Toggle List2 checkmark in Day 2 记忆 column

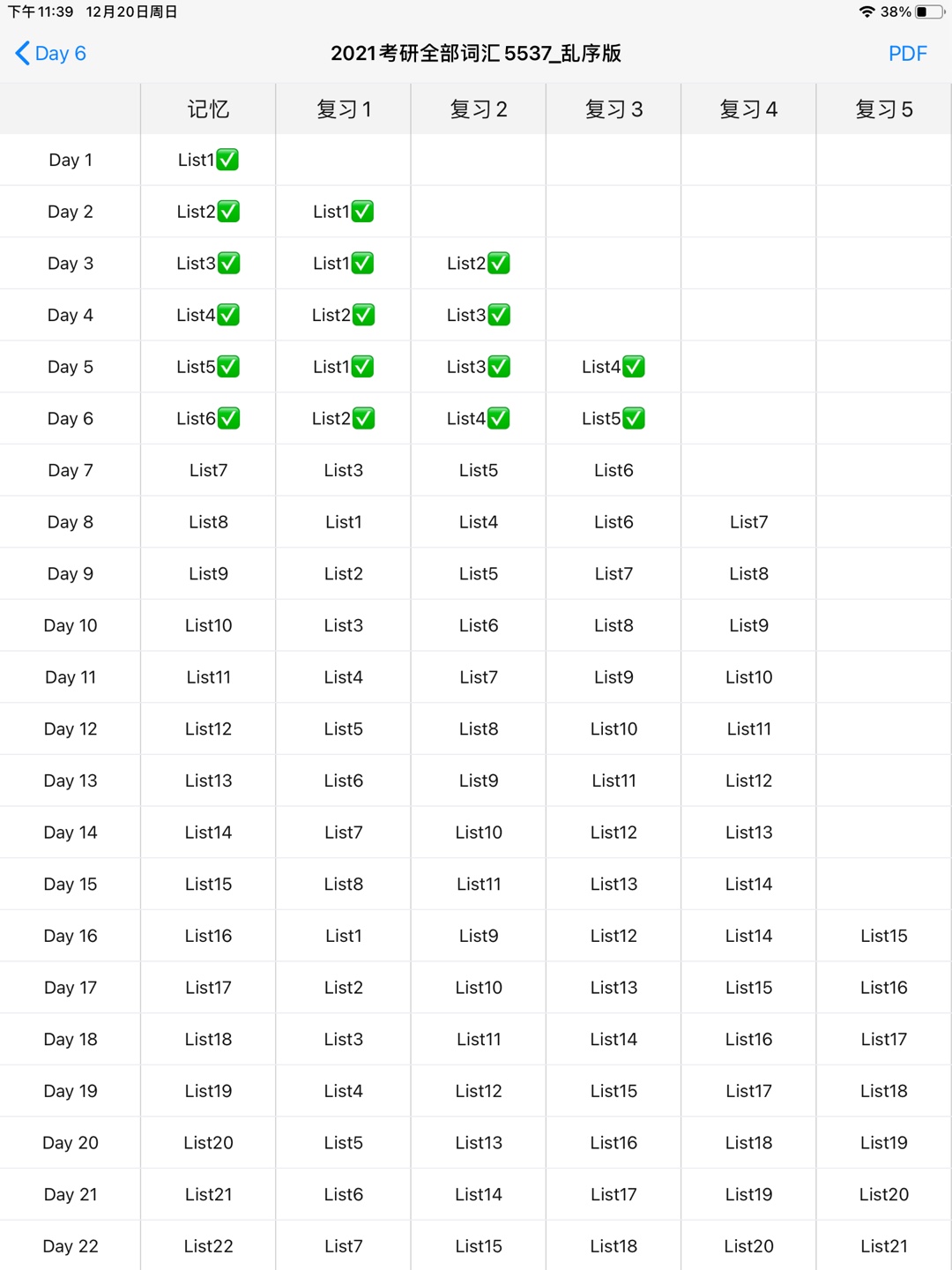[x=228, y=212]
